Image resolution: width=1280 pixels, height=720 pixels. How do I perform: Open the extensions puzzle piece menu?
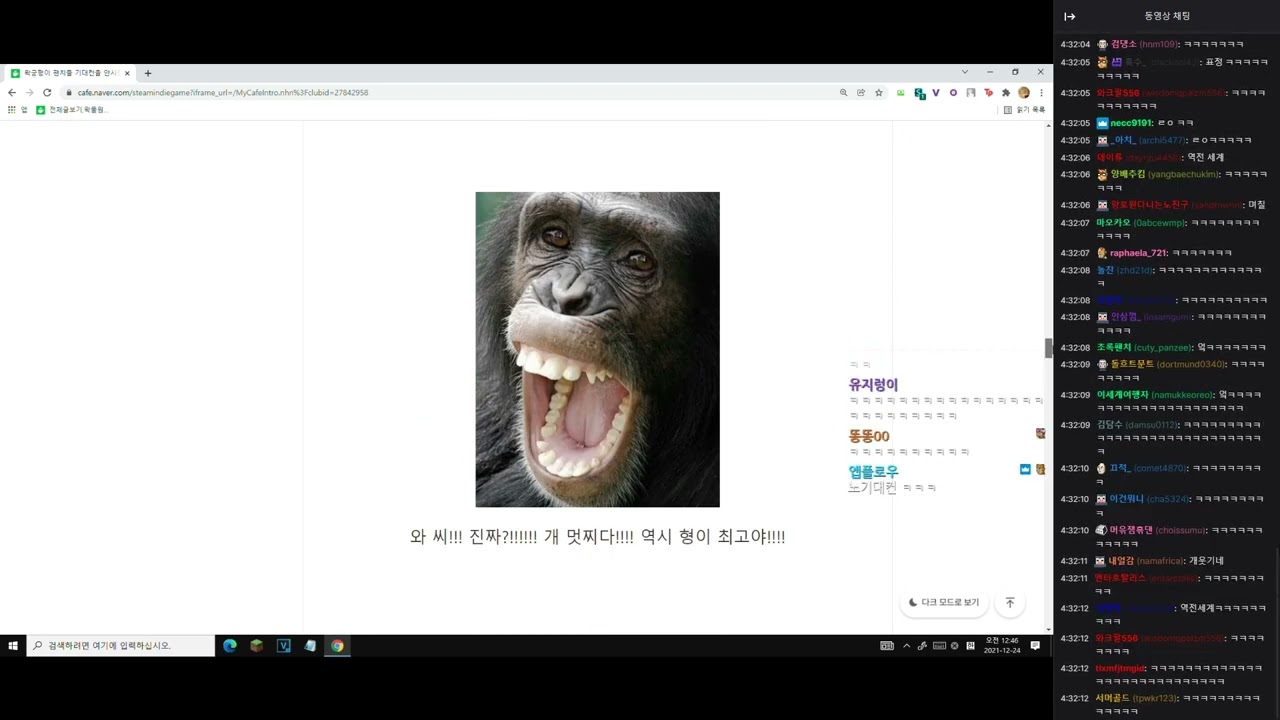point(1006,92)
